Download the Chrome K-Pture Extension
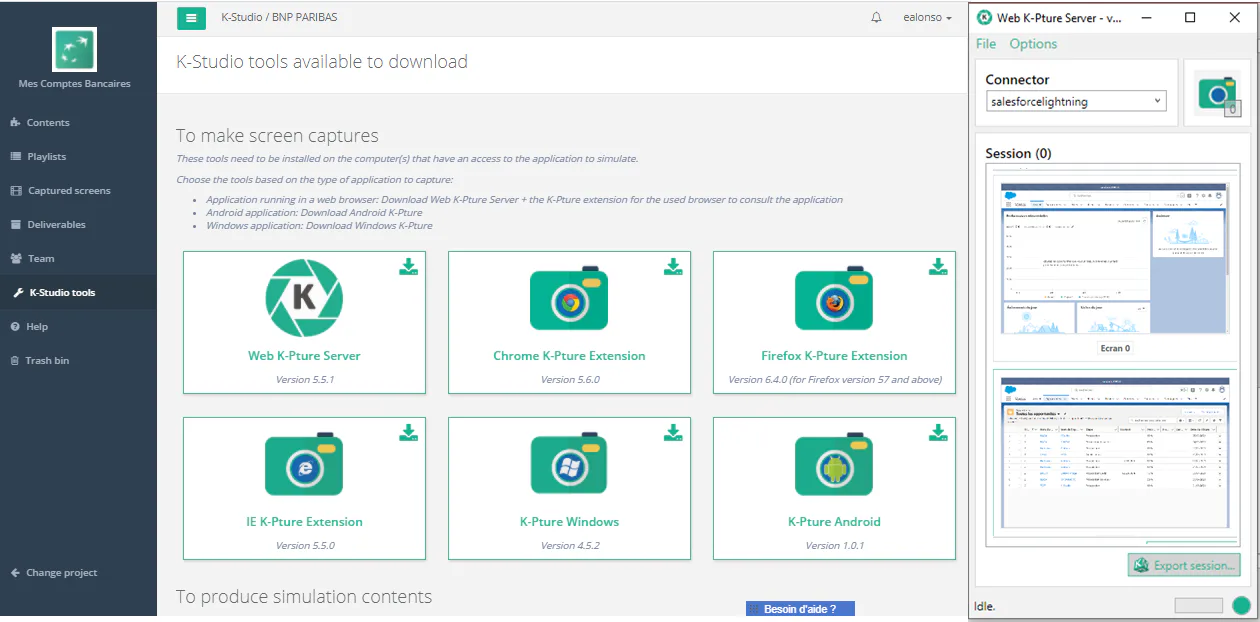 click(673, 266)
